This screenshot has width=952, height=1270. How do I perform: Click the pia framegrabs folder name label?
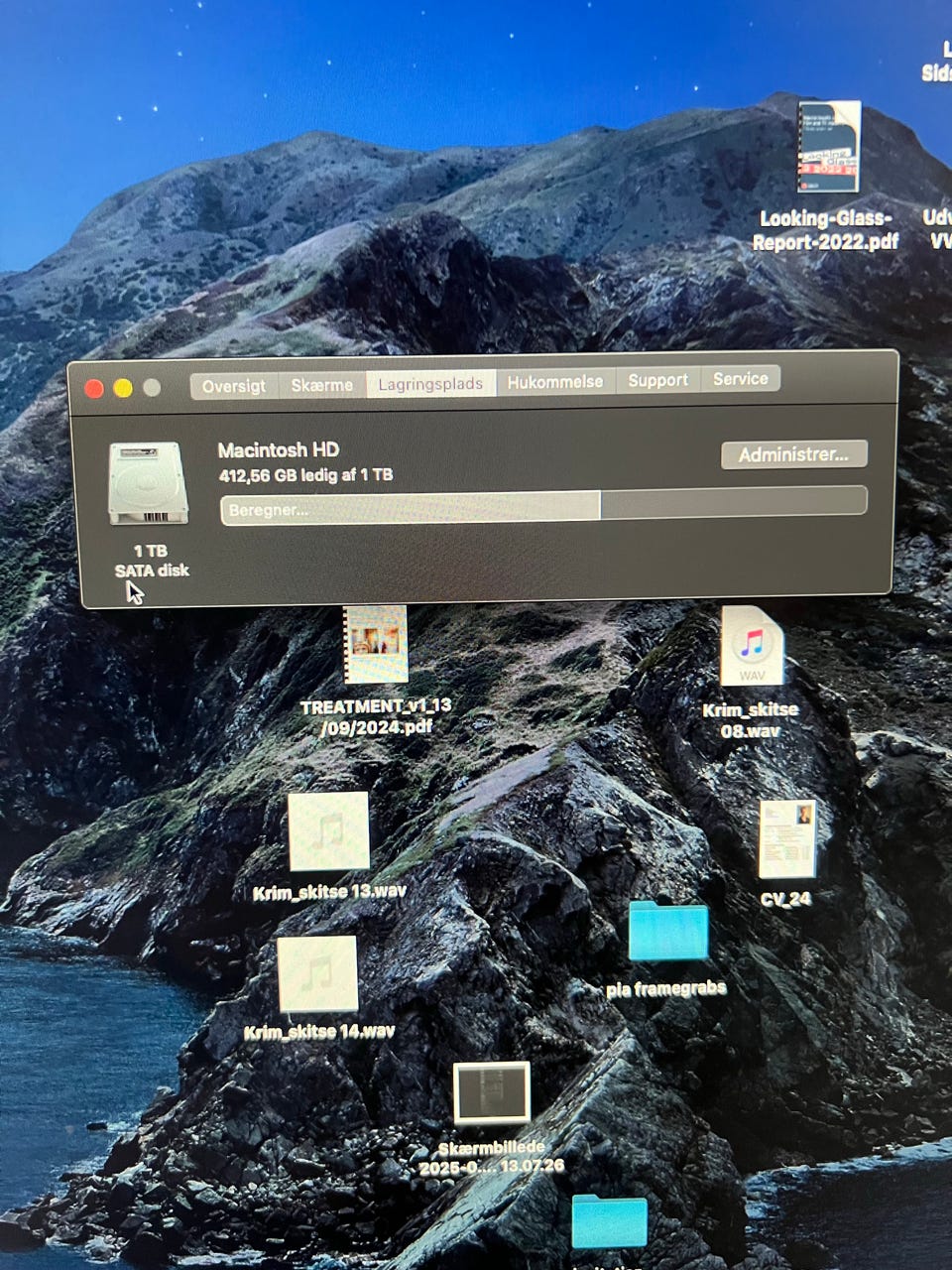click(666, 988)
